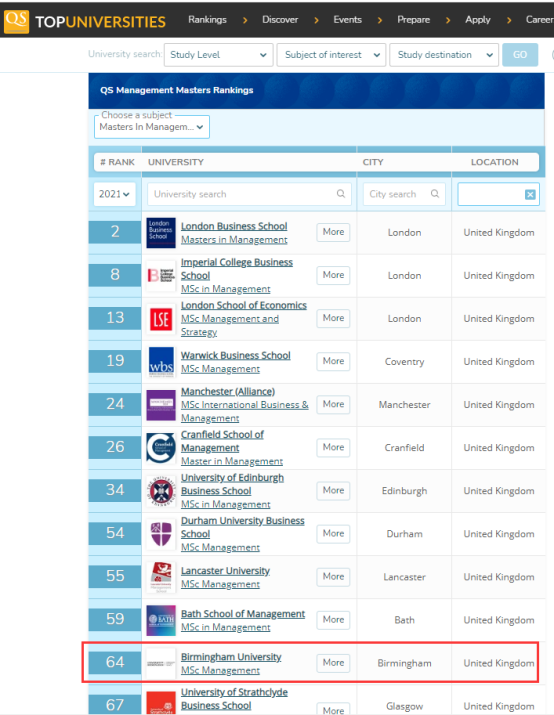Click the Birmingham University logo
Image resolution: width=554 pixels, height=715 pixels.
pos(161,663)
